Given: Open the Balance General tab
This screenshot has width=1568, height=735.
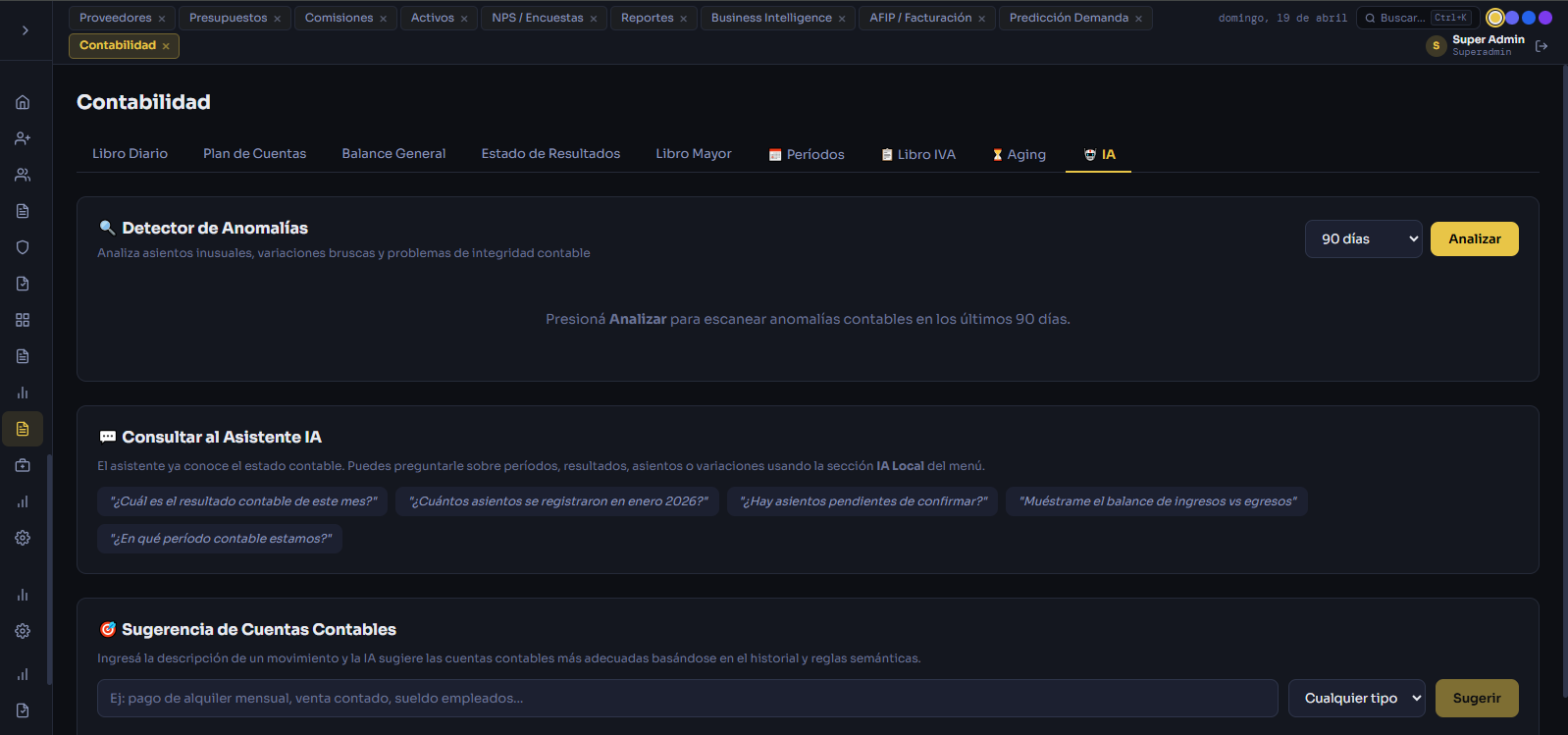Looking at the screenshot, I should click(x=393, y=154).
